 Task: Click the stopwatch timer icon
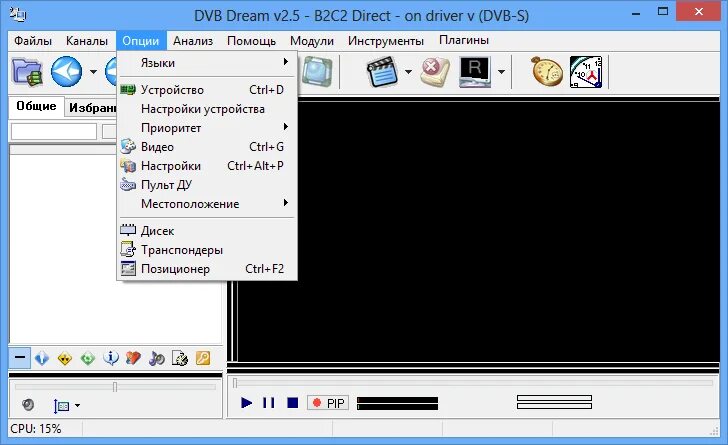546,72
